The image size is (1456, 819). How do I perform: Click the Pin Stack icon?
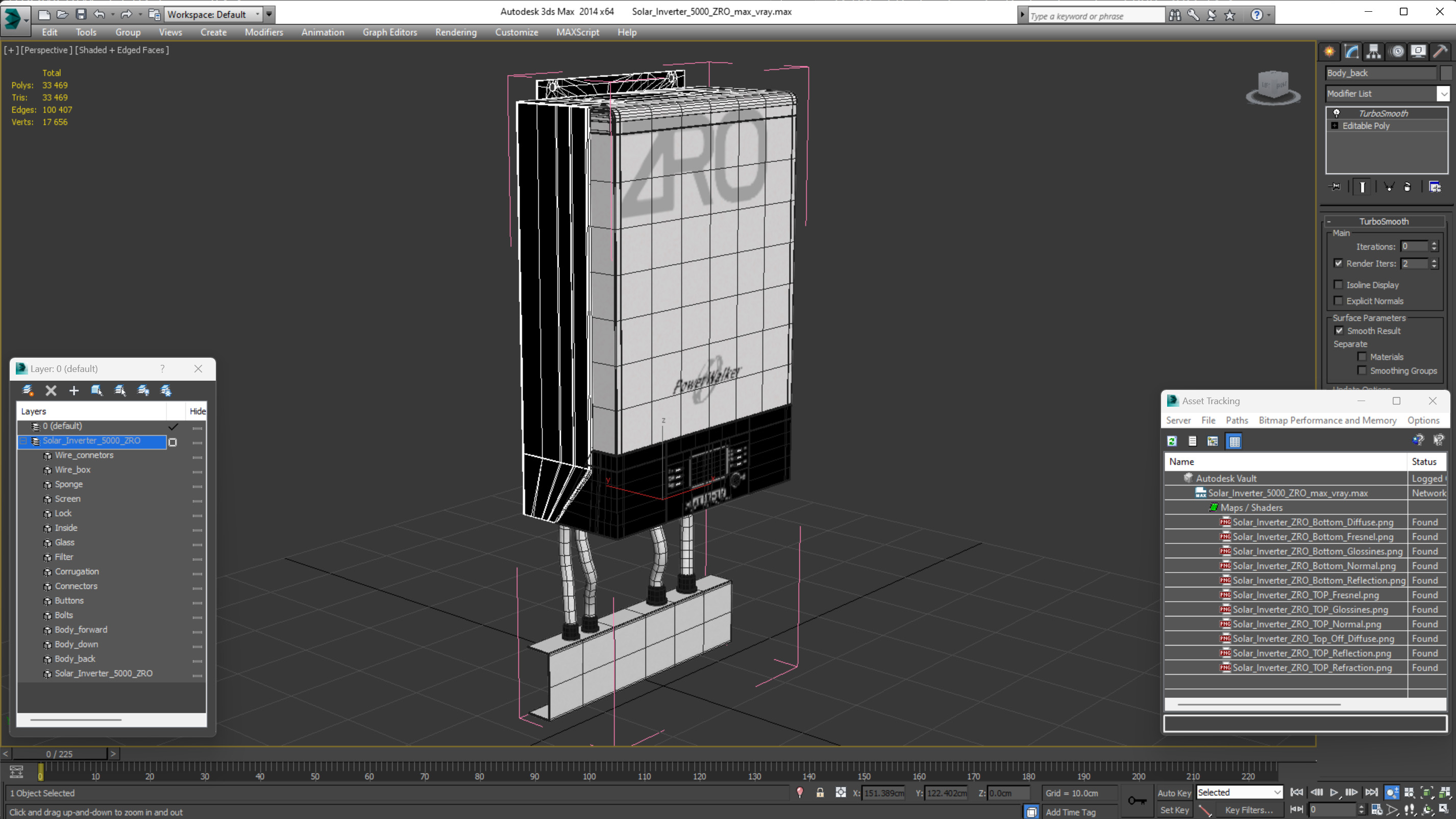pos(1335,187)
